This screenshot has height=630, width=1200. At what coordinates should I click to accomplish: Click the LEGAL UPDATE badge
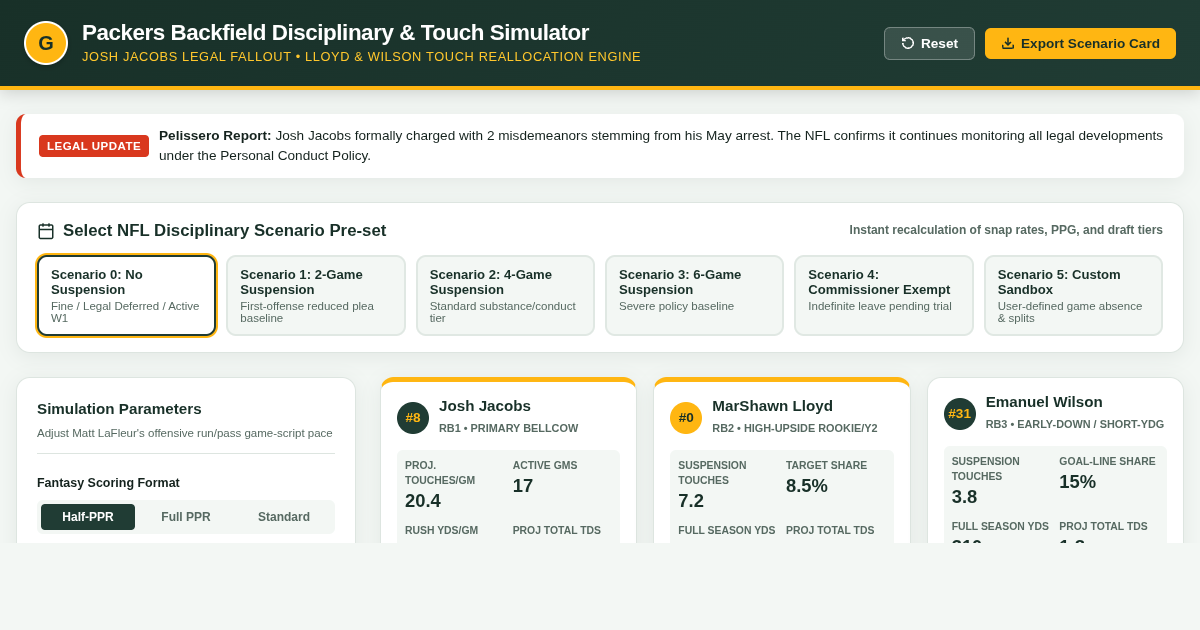point(94,146)
